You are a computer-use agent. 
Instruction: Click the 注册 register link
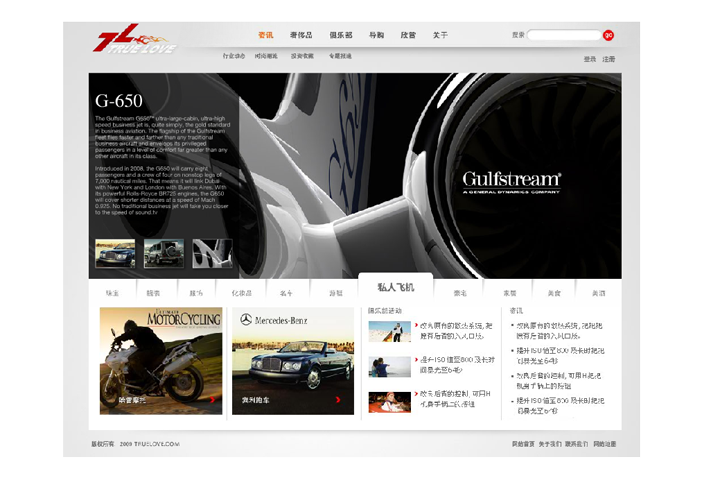tap(609, 59)
